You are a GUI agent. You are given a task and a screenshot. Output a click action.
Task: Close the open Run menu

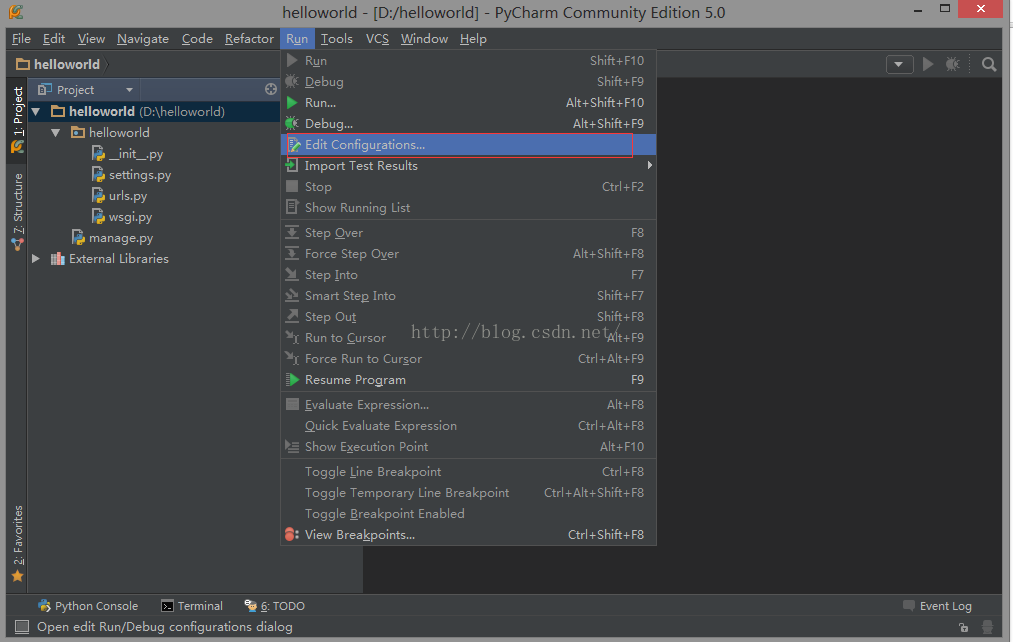click(x=297, y=39)
